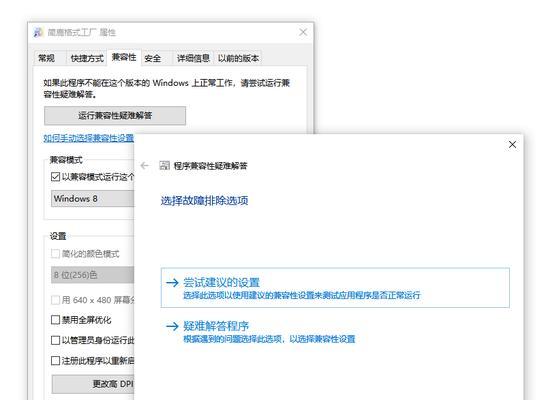
Task: Click arrow icon beside 疑难解答程序
Action: click(172, 326)
